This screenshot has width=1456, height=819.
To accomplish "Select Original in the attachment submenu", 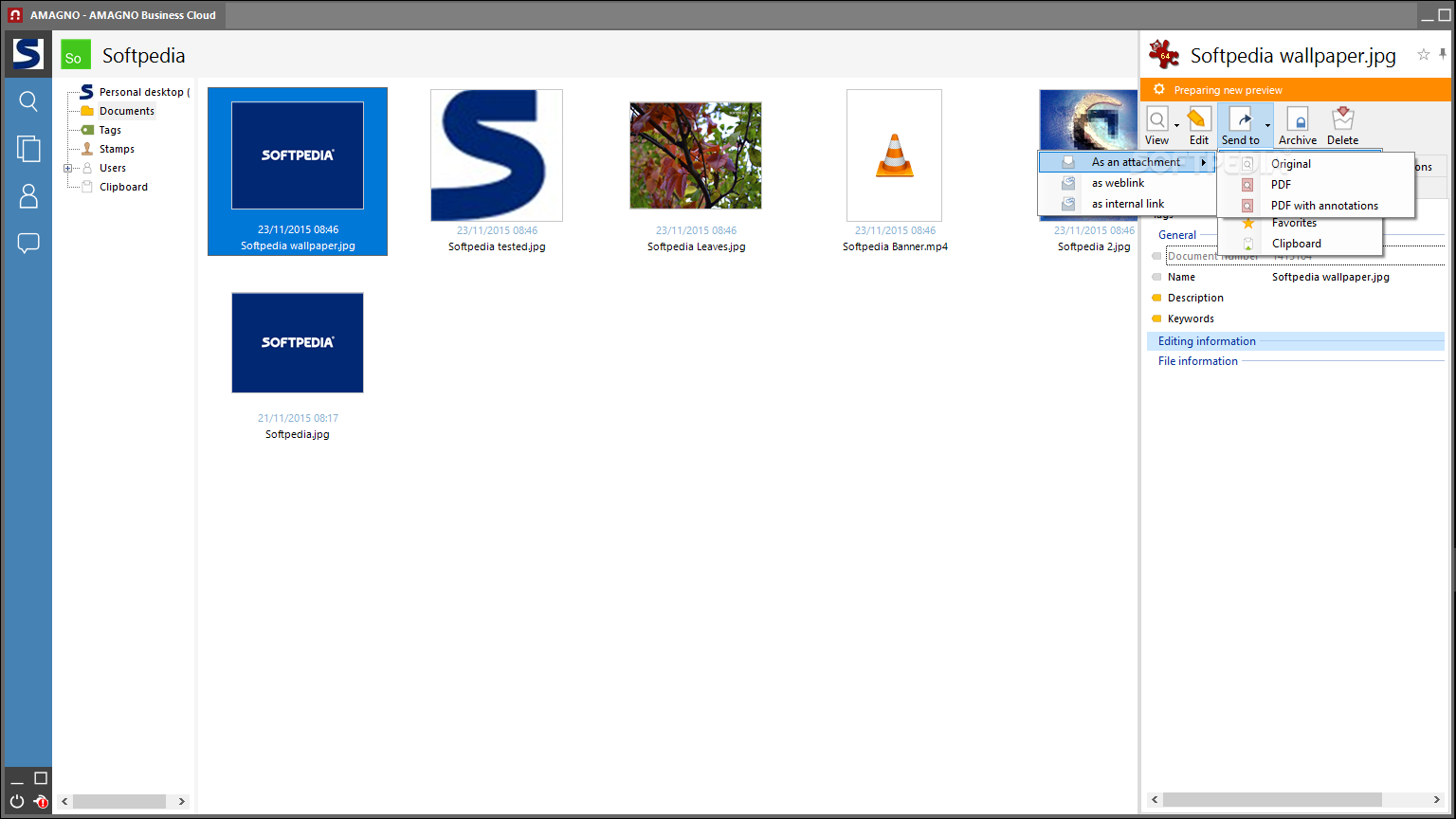I will click(1317, 164).
